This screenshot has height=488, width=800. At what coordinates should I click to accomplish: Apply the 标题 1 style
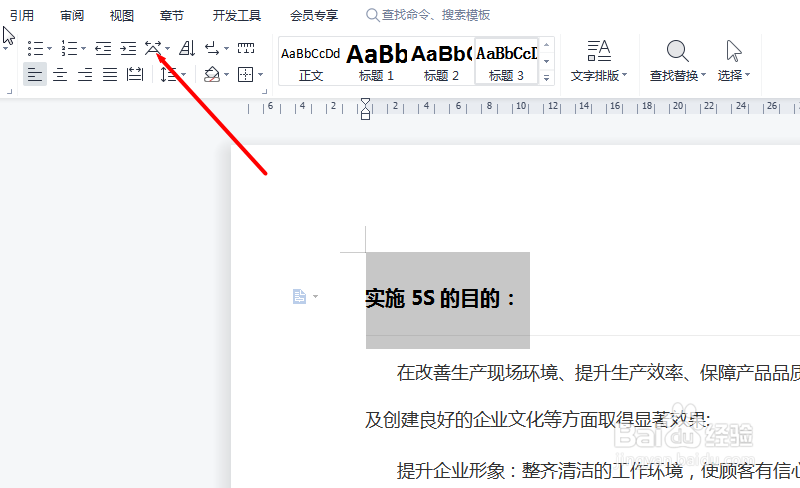click(377, 61)
